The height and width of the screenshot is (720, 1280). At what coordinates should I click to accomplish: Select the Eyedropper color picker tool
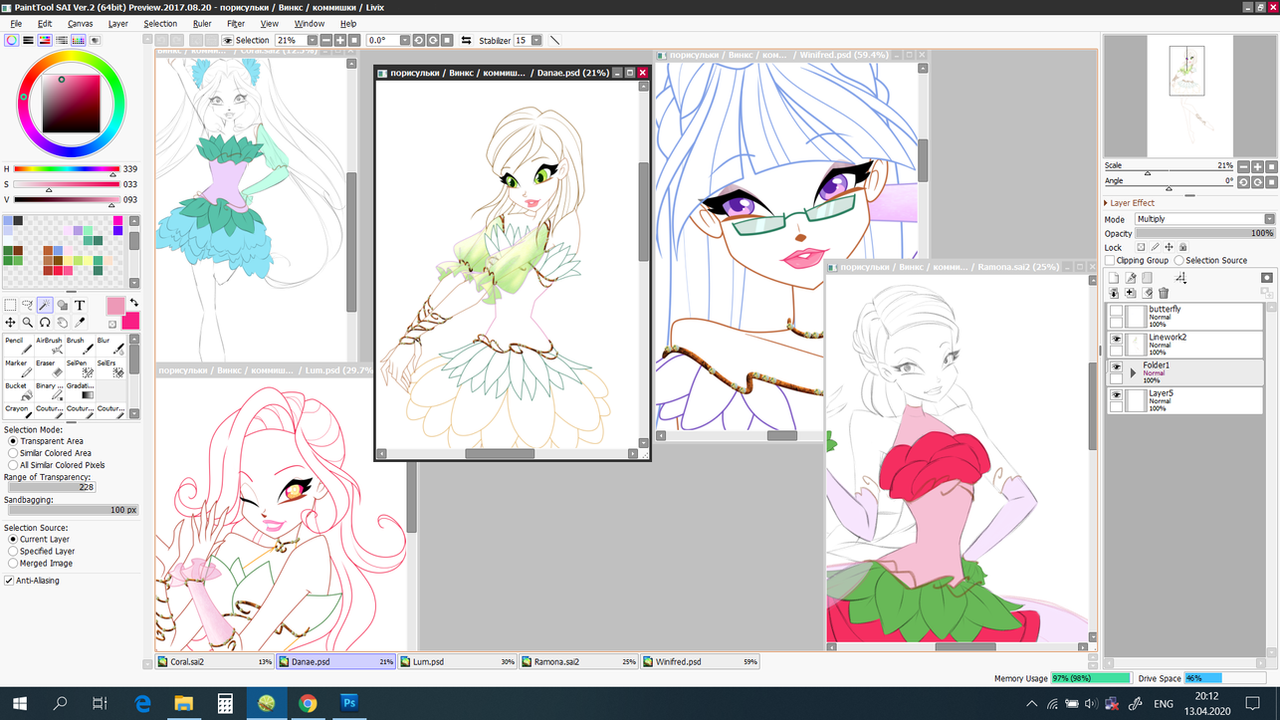[80, 322]
